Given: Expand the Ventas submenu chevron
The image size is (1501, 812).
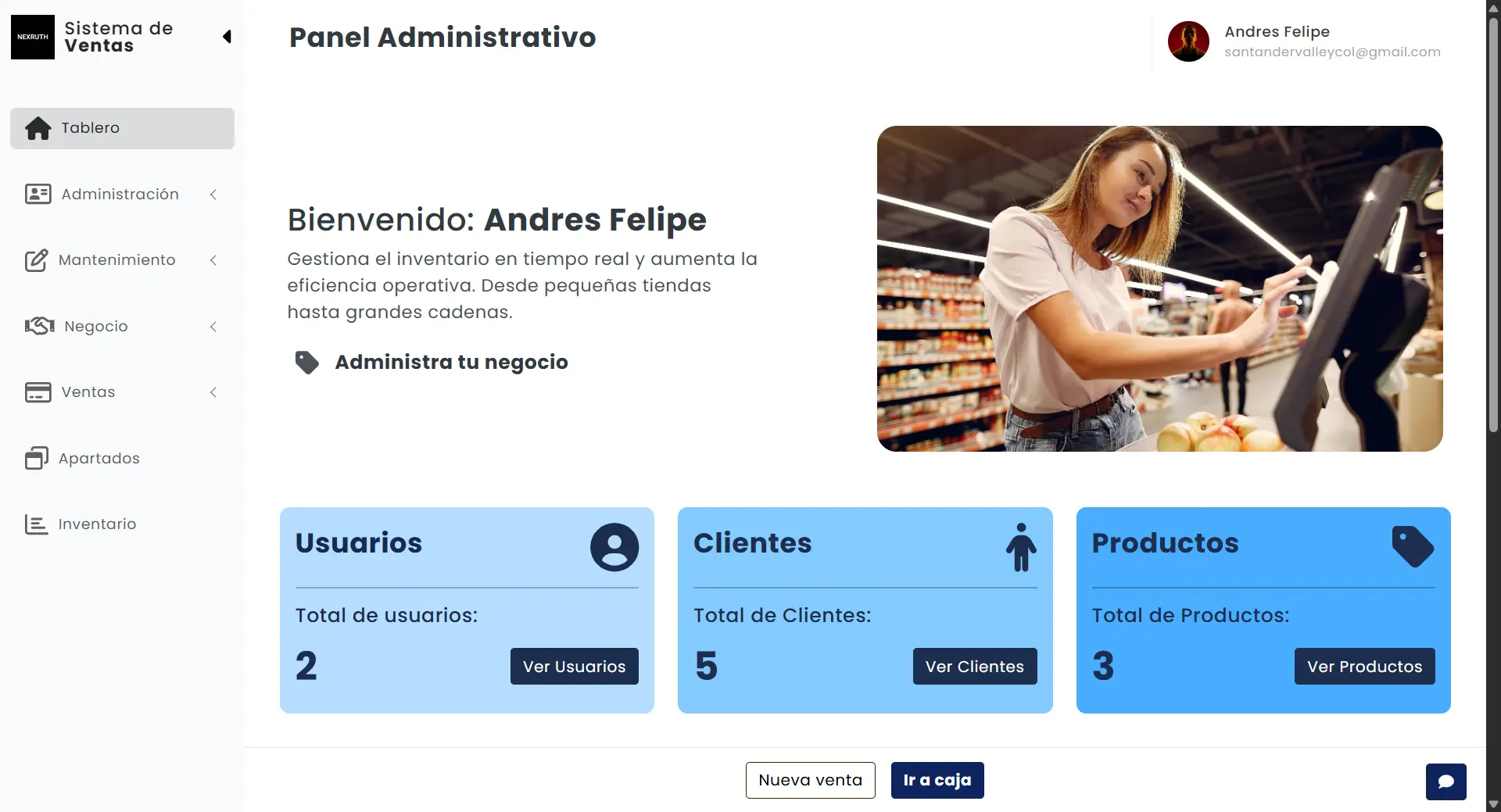Looking at the screenshot, I should (x=213, y=392).
